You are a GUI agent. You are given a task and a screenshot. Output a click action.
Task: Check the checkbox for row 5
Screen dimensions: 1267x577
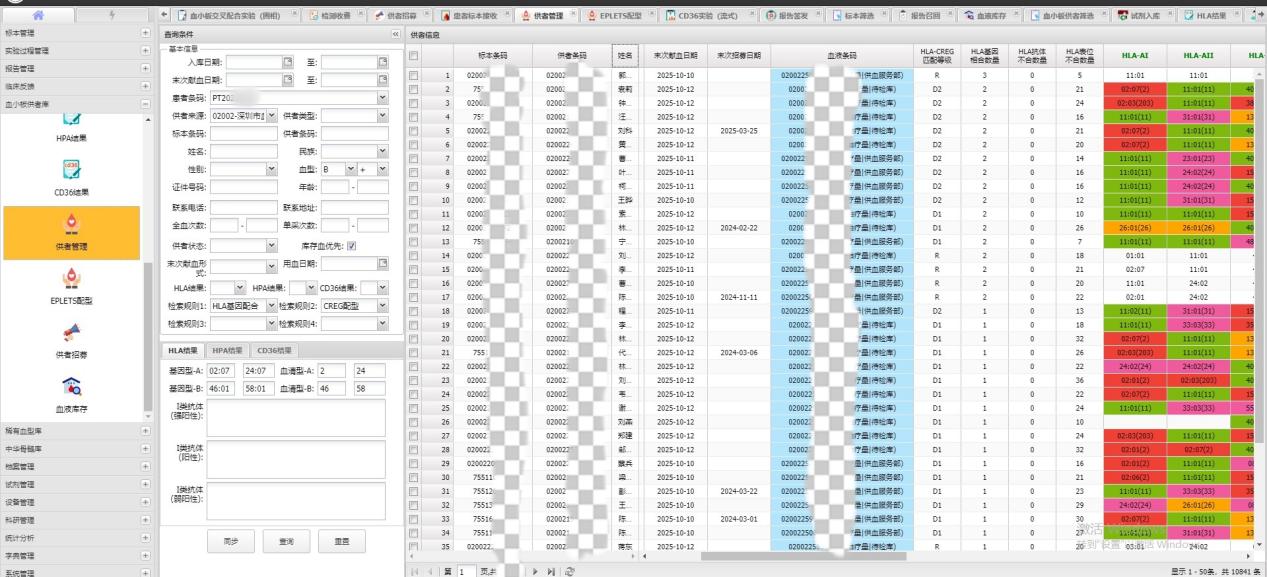point(414,130)
